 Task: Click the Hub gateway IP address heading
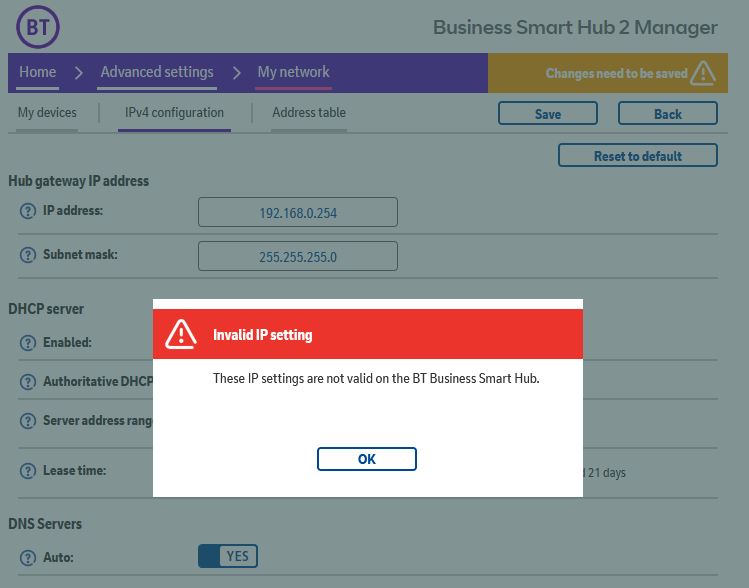tap(78, 181)
